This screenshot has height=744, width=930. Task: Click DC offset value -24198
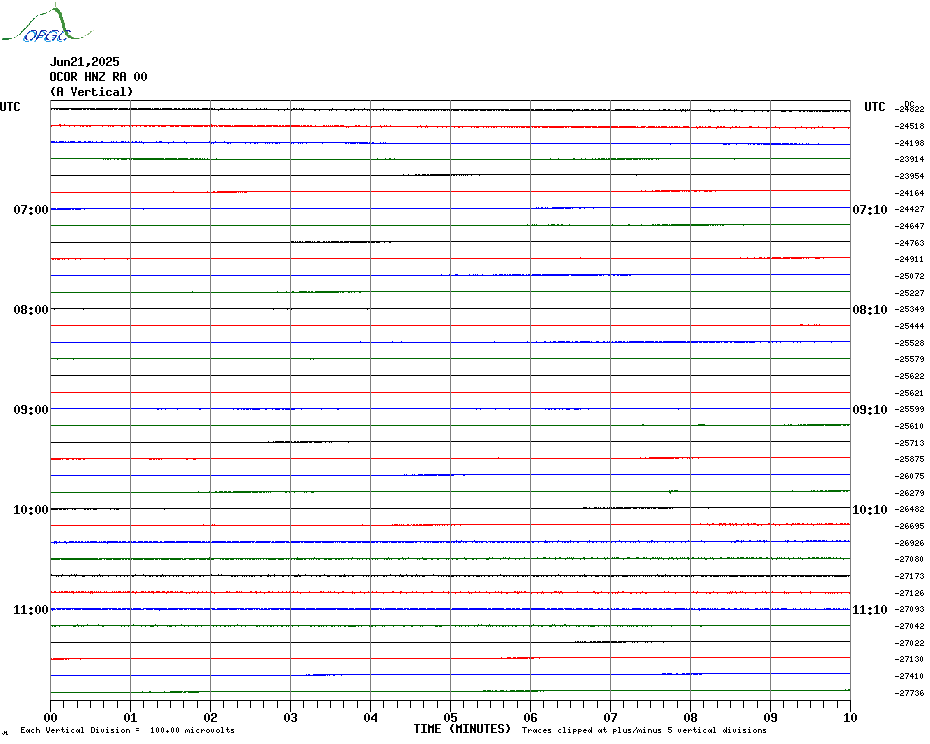coord(910,143)
